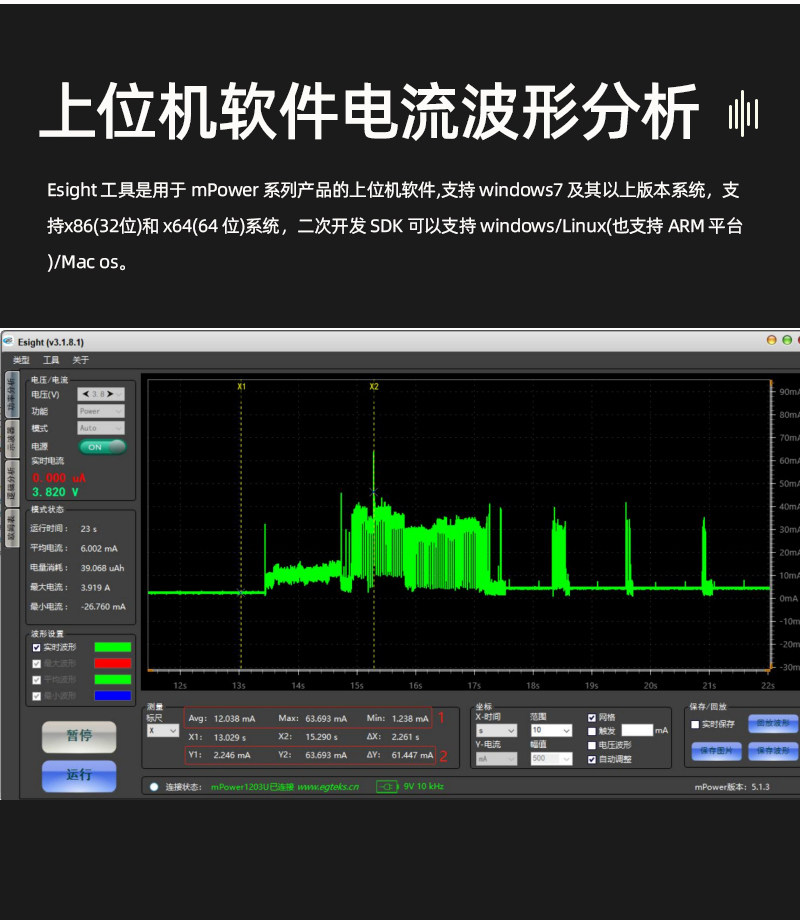Uncheck the 实时波形 checkbox

[x=36, y=647]
